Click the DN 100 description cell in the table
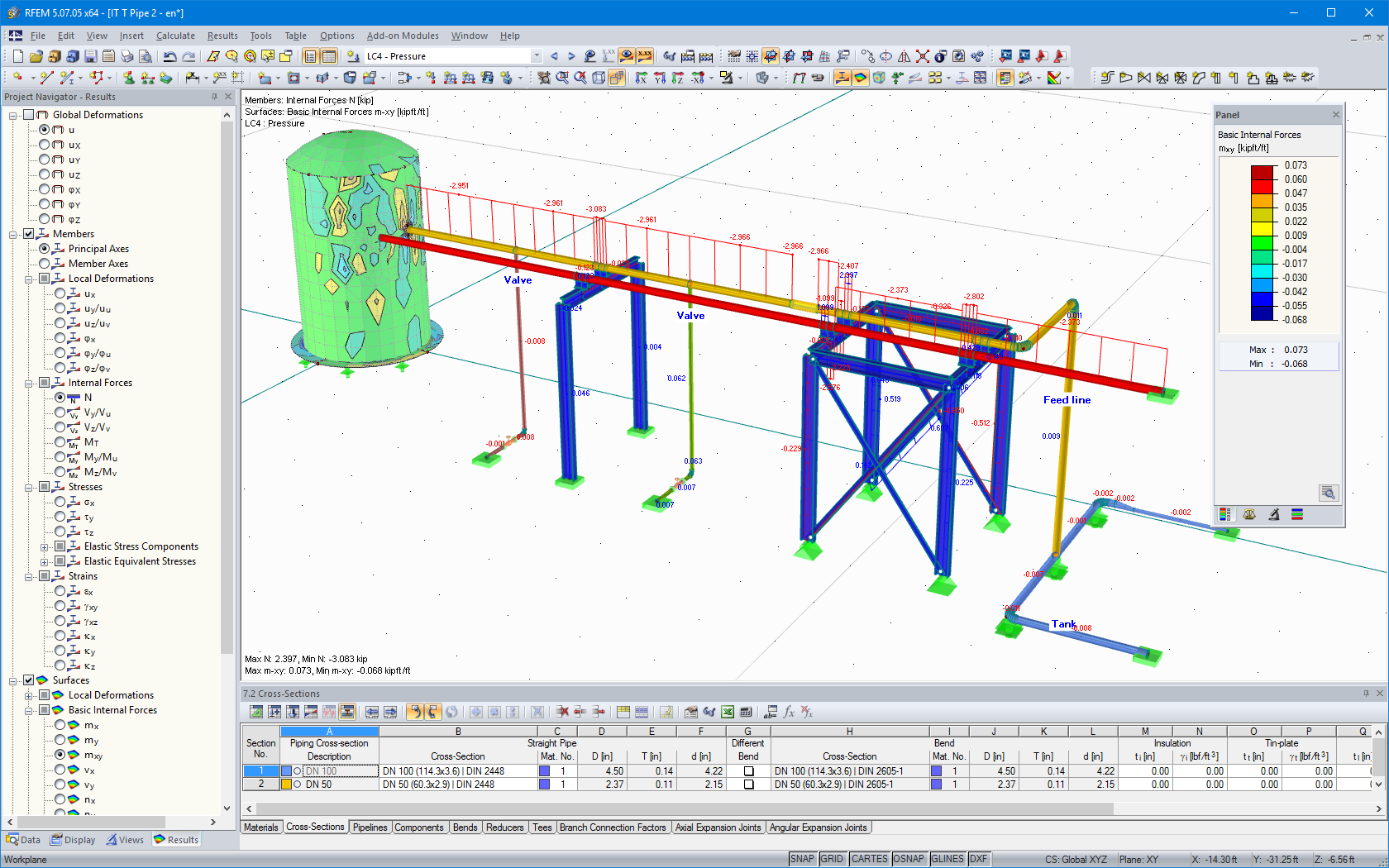The height and width of the screenshot is (868, 1389). pyautogui.click(x=329, y=770)
